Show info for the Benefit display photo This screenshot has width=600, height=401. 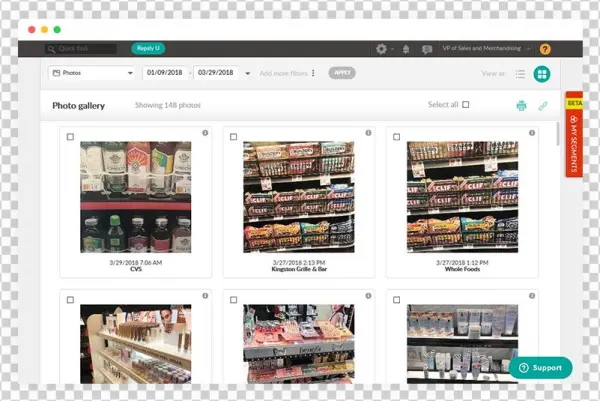[x=368, y=296]
